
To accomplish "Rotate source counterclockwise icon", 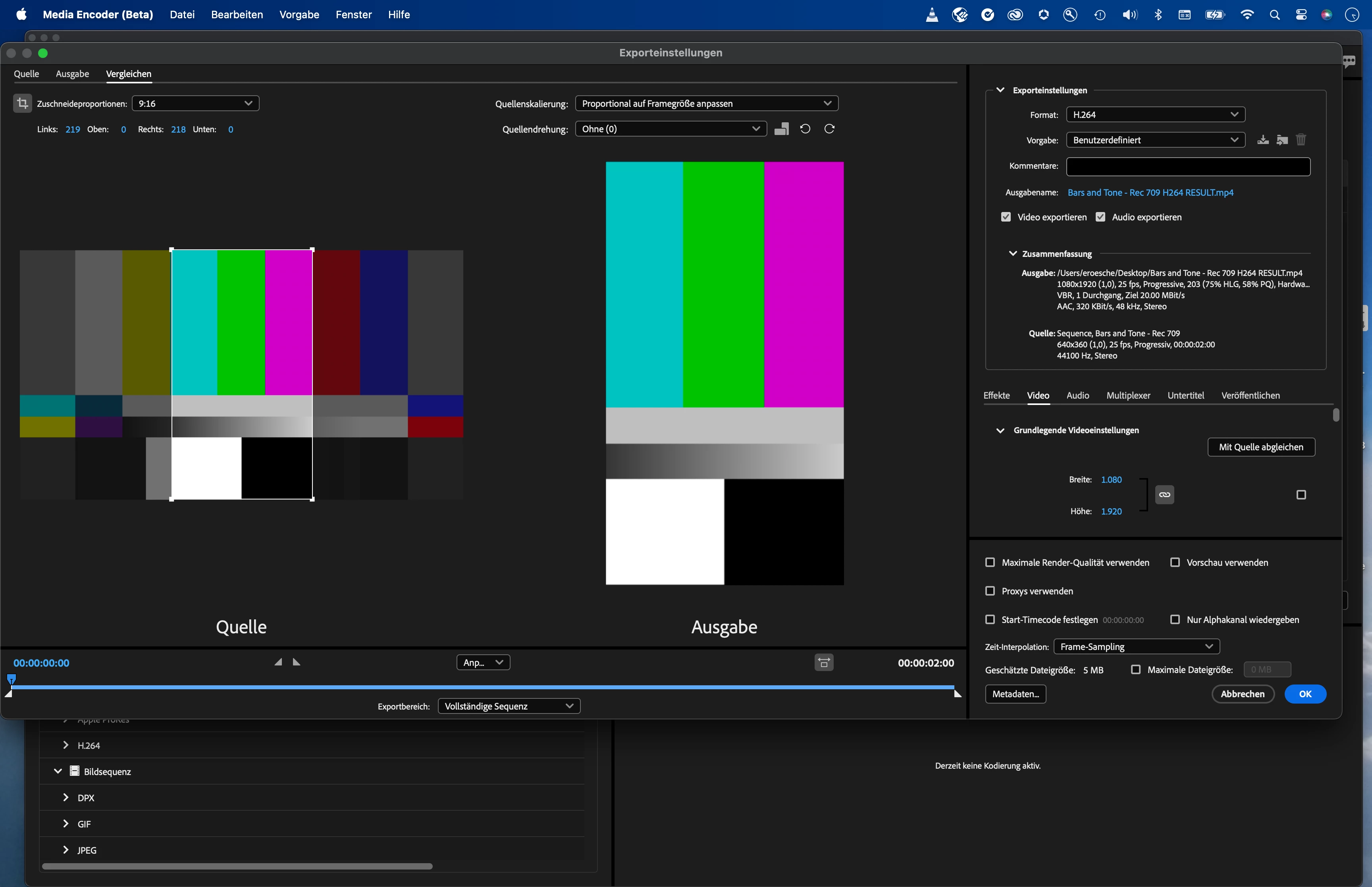I will pos(805,129).
